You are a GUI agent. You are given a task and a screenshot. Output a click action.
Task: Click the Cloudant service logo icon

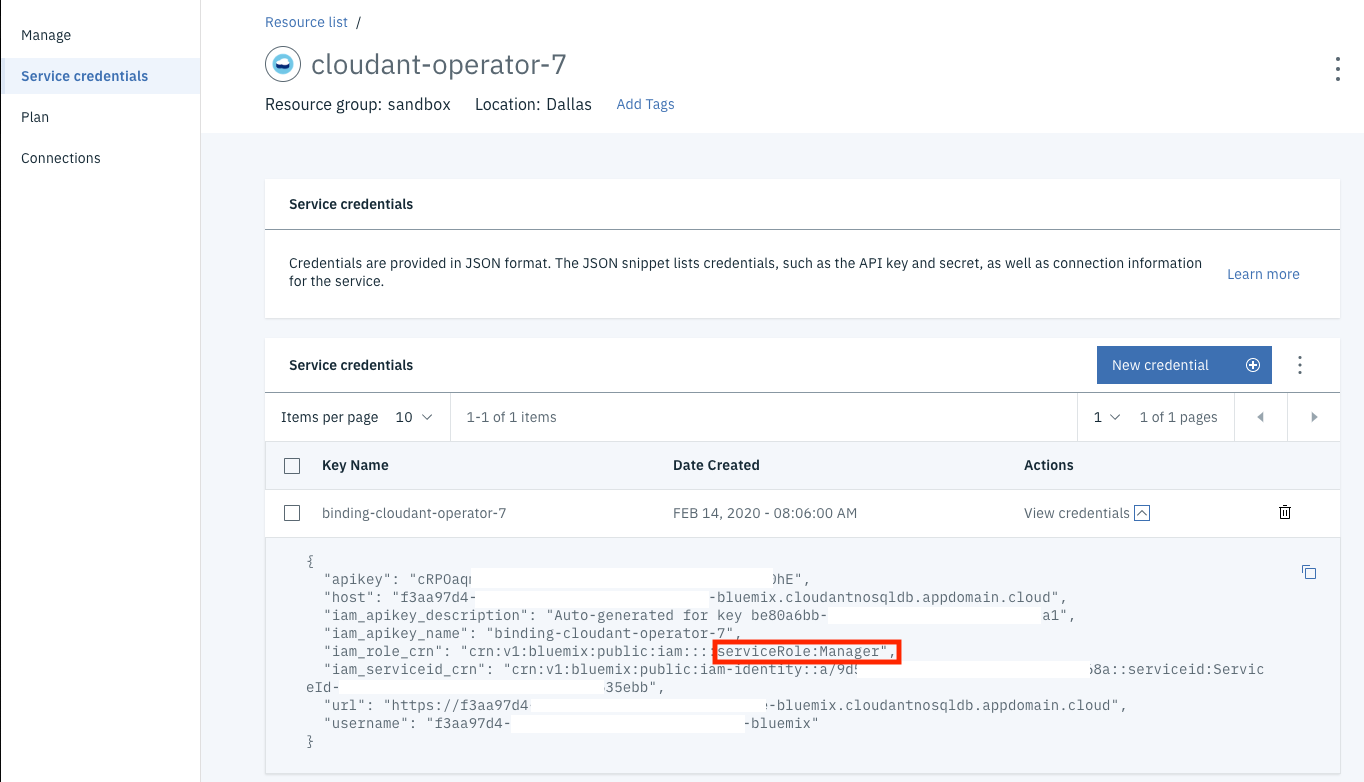[283, 65]
